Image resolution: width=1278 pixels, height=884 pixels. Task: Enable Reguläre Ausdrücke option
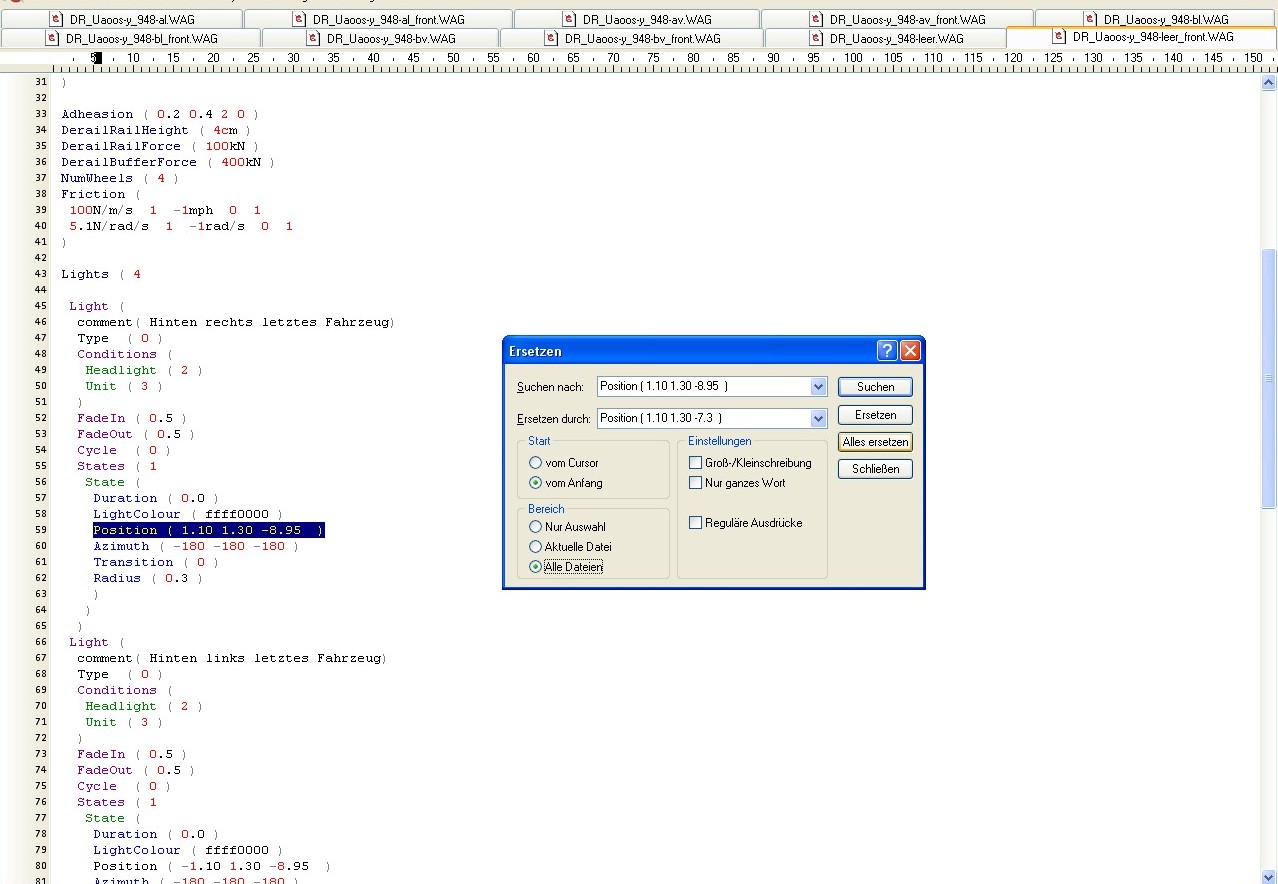point(695,523)
